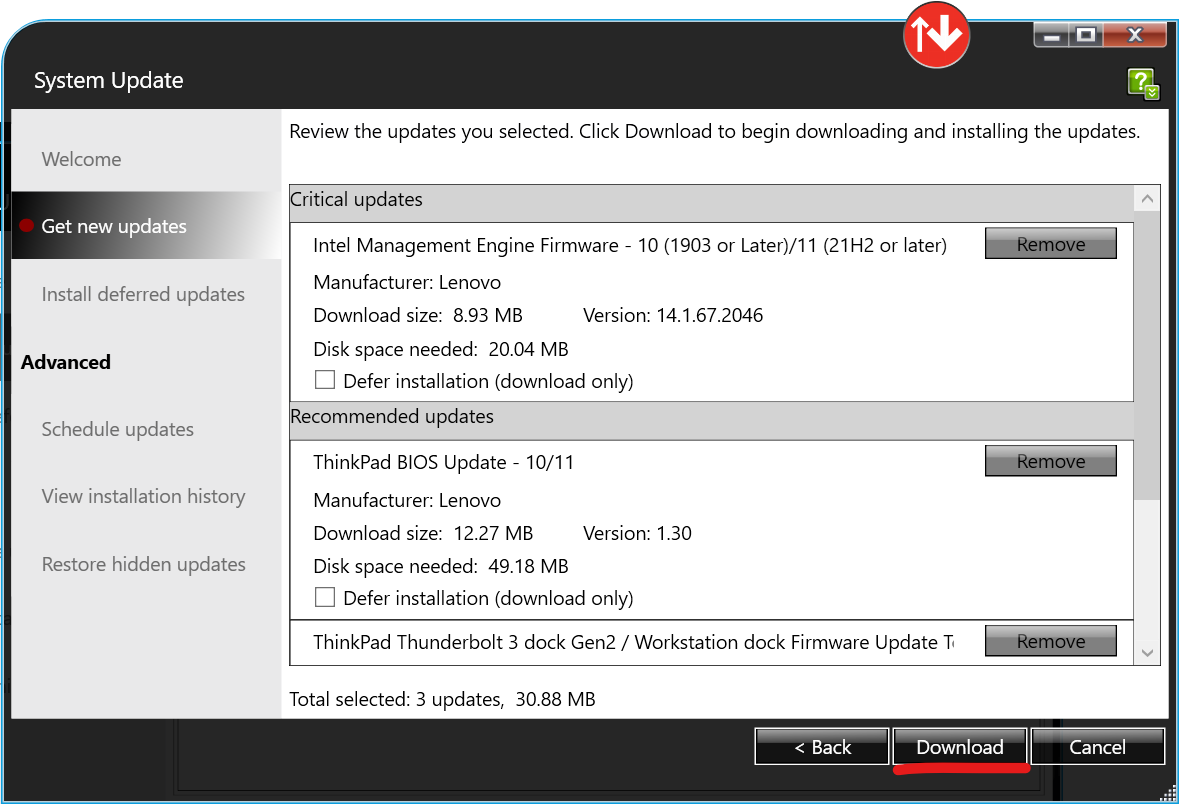
Task: Click Version: 1.30 text
Action: point(637,533)
